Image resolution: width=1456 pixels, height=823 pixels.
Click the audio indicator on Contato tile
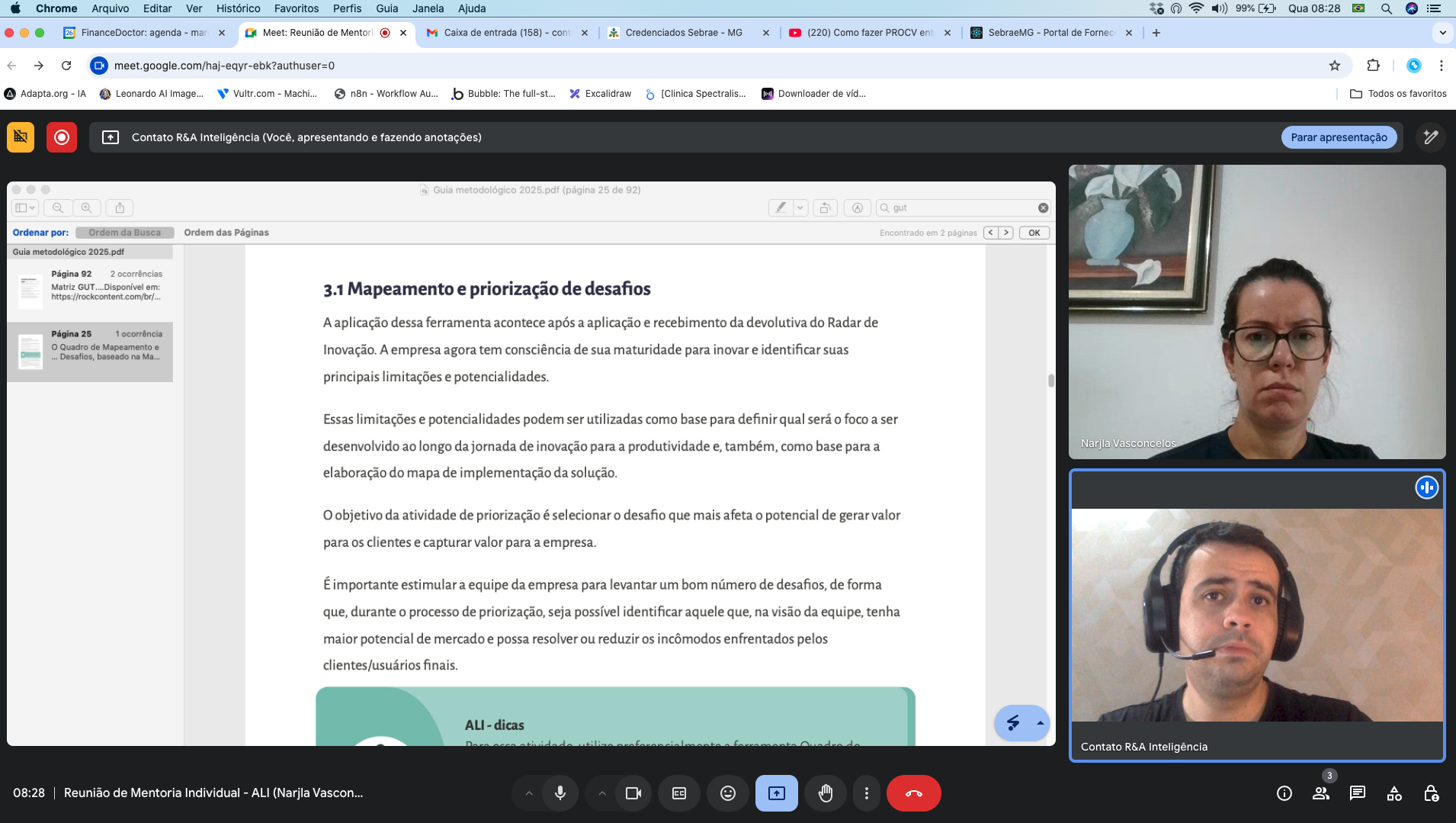[x=1426, y=487]
